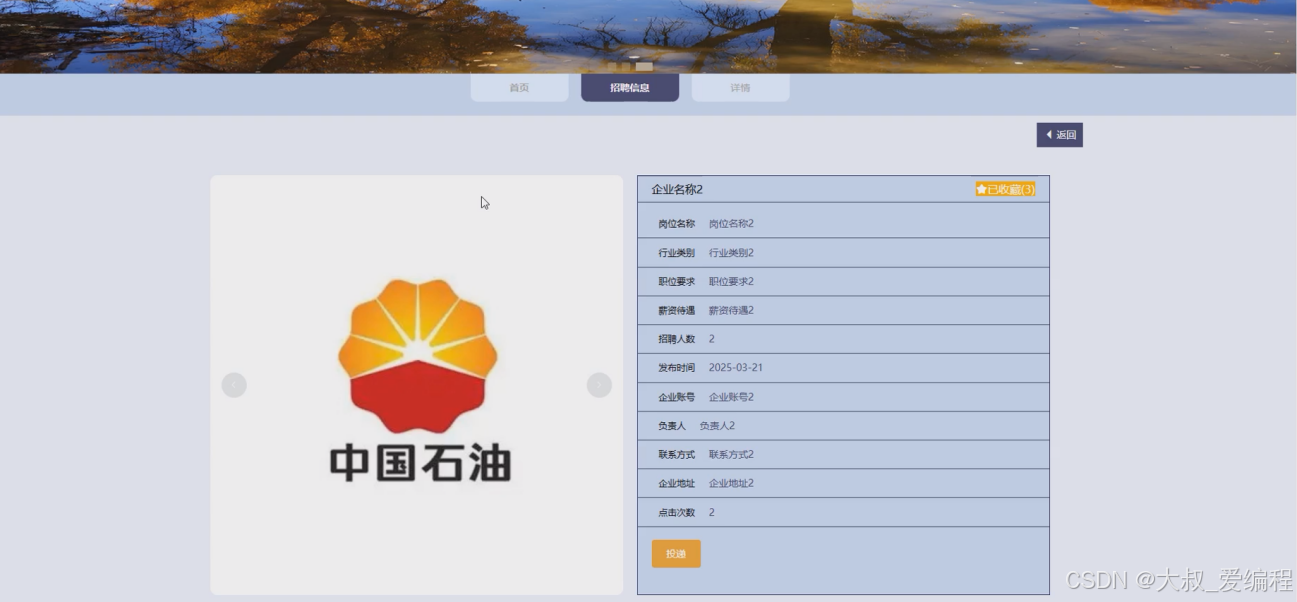Viewport: 1297px width, 602px height.
Task: Select the first banner carousel indicator dot
Action: pyautogui.click(x=611, y=67)
